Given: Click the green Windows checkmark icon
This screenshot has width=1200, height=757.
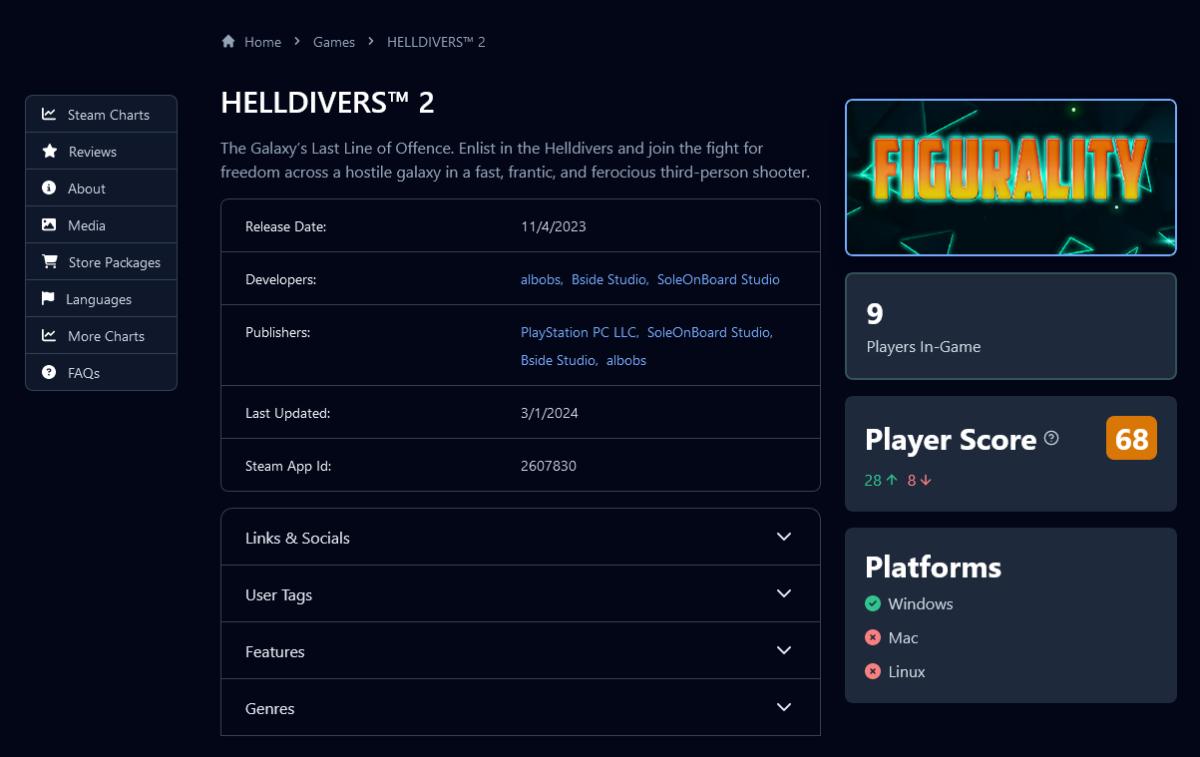Looking at the screenshot, I should point(873,603).
